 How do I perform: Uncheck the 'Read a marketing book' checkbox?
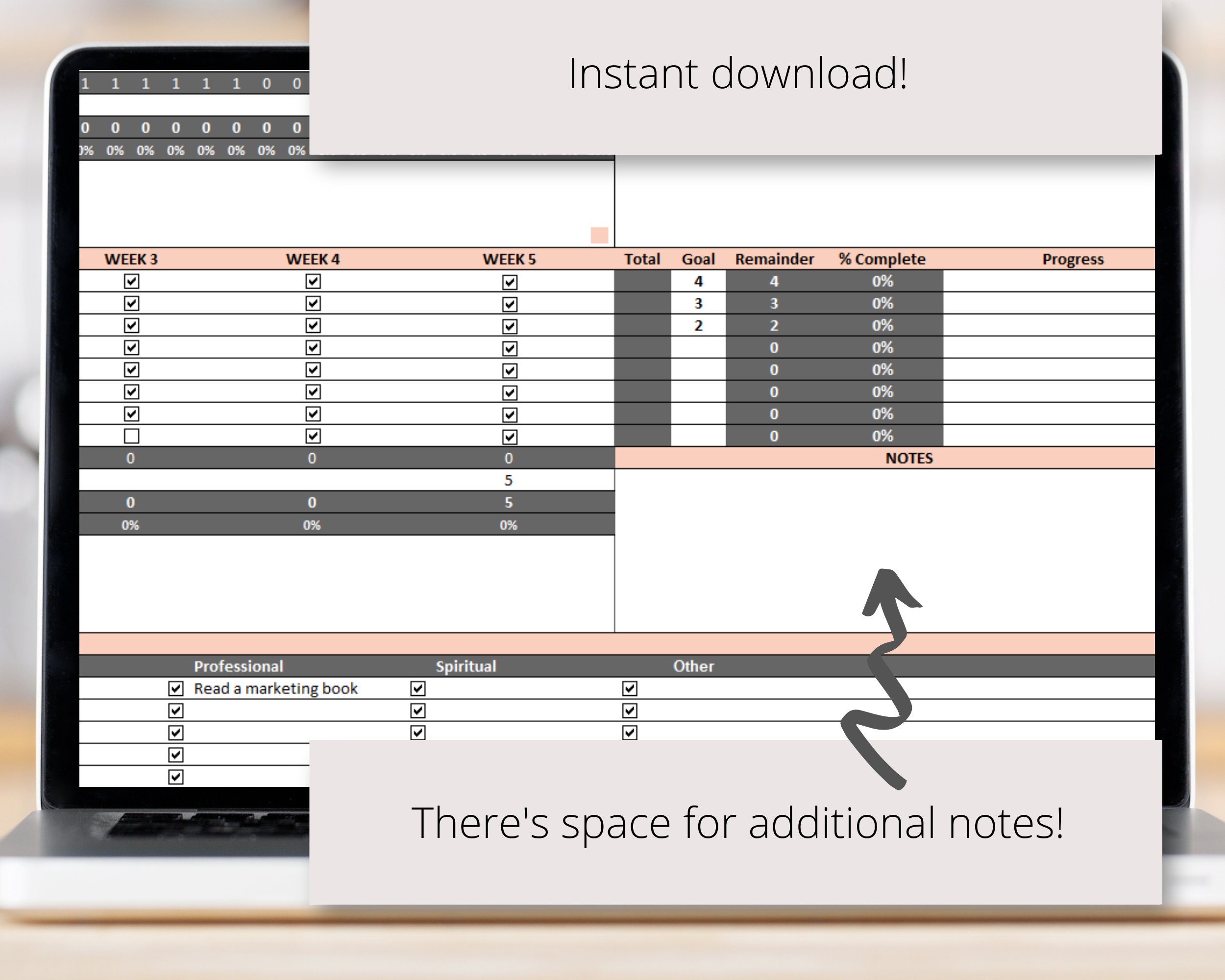[175, 688]
